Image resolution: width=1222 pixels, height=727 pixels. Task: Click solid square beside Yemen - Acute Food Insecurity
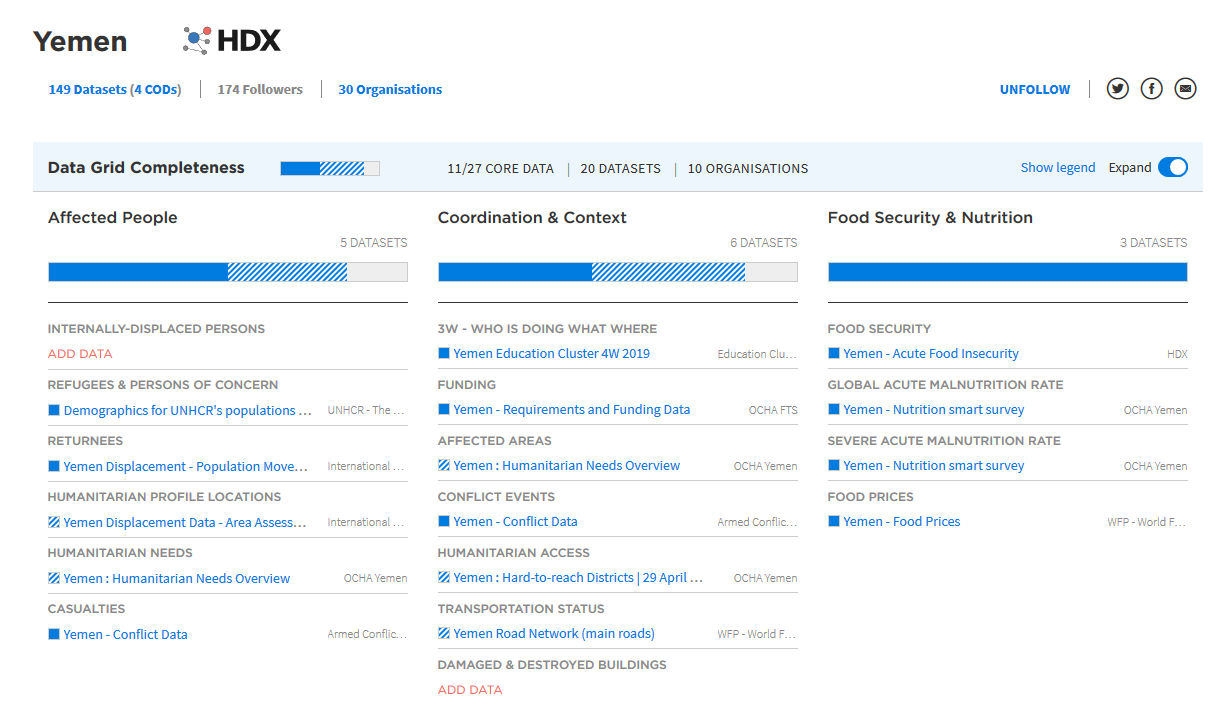pyautogui.click(x=833, y=353)
